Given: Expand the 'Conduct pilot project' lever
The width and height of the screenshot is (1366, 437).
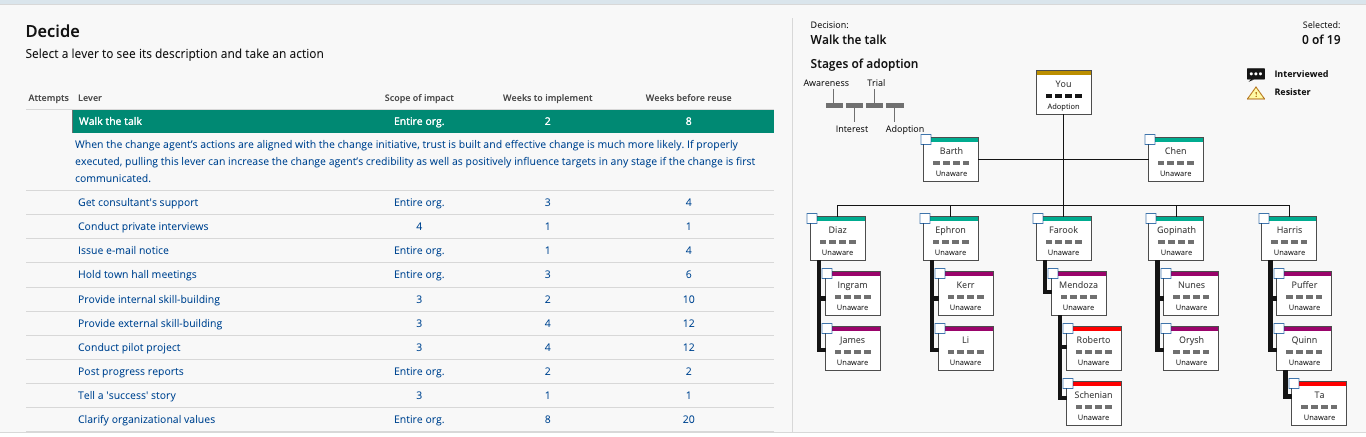Looking at the screenshot, I should (129, 347).
